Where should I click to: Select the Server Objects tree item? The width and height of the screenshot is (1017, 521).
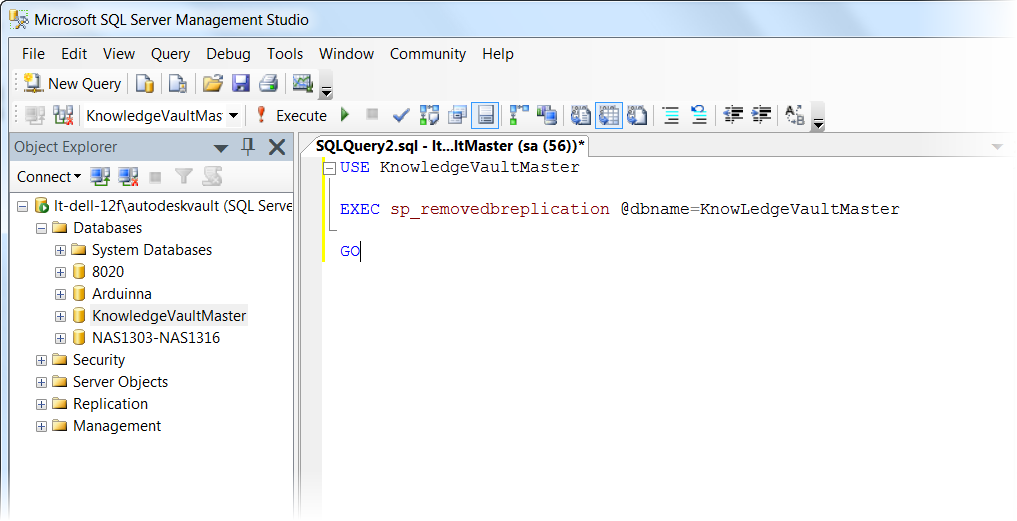(120, 382)
